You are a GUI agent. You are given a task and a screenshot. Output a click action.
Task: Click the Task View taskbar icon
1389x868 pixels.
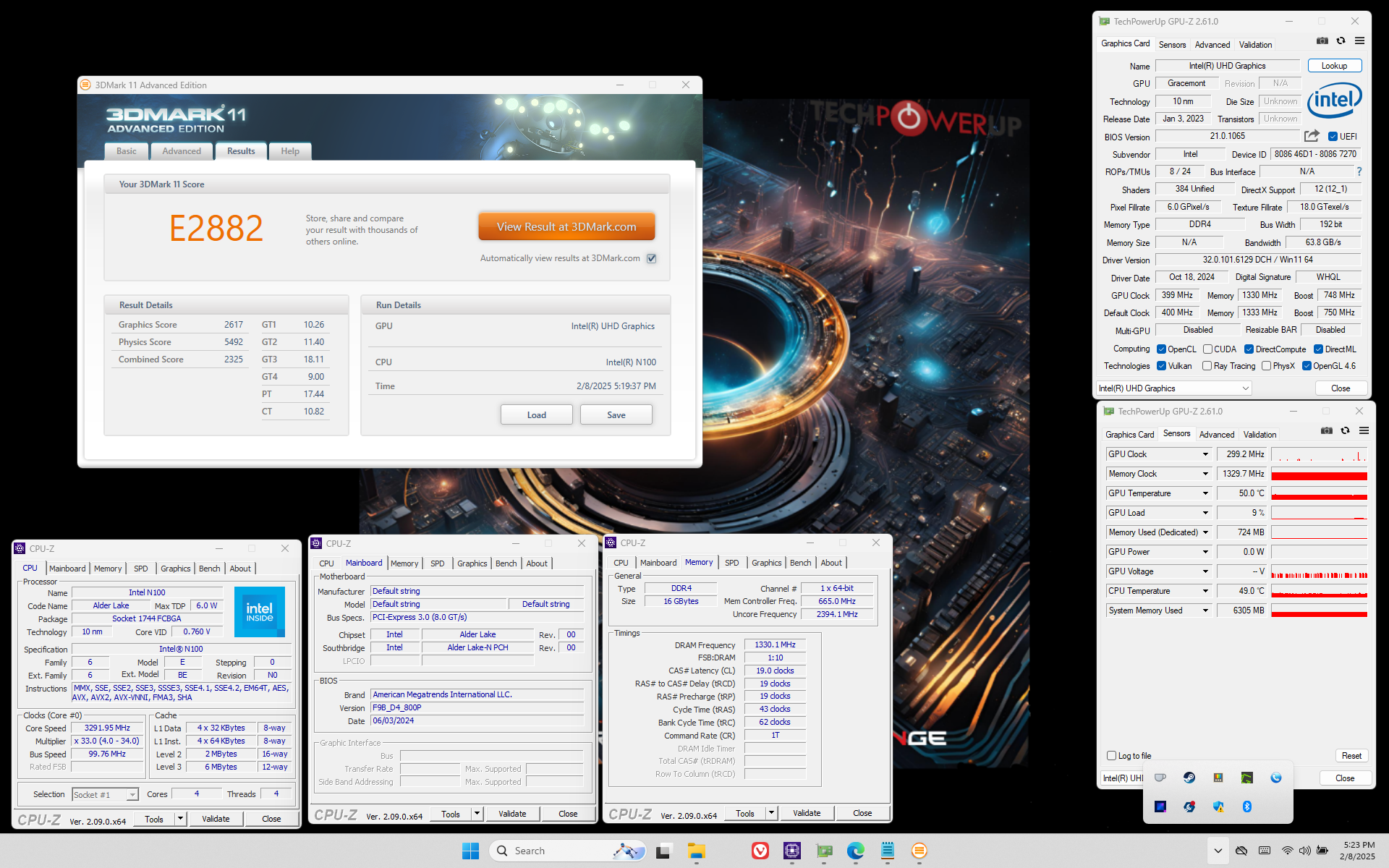coord(663,851)
